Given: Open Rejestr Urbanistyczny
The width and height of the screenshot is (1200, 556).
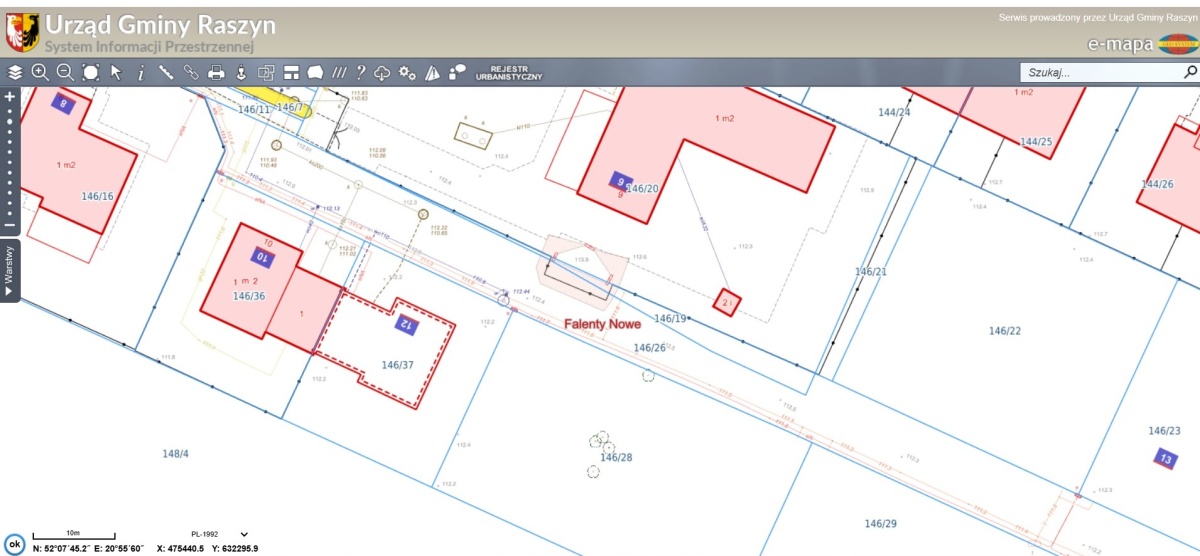Looking at the screenshot, I should (x=509, y=72).
